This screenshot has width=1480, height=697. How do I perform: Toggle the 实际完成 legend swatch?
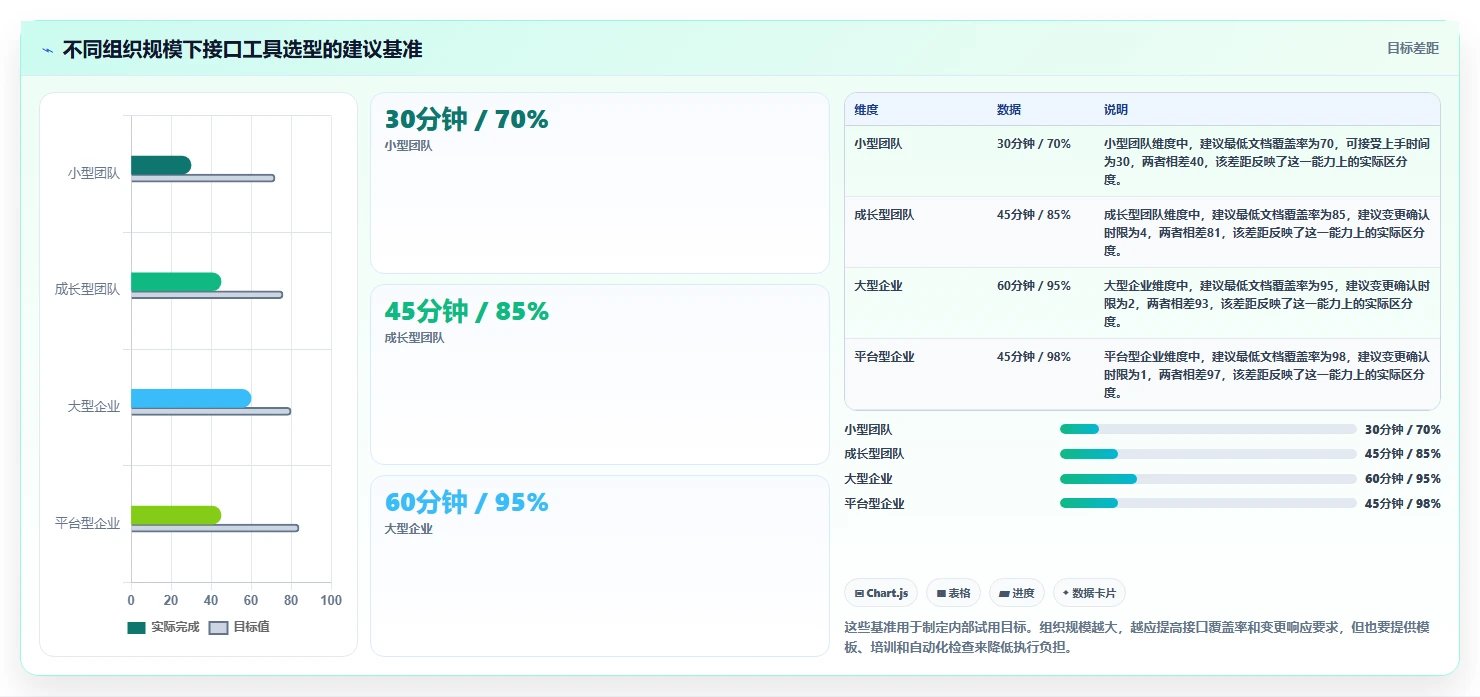(136, 627)
